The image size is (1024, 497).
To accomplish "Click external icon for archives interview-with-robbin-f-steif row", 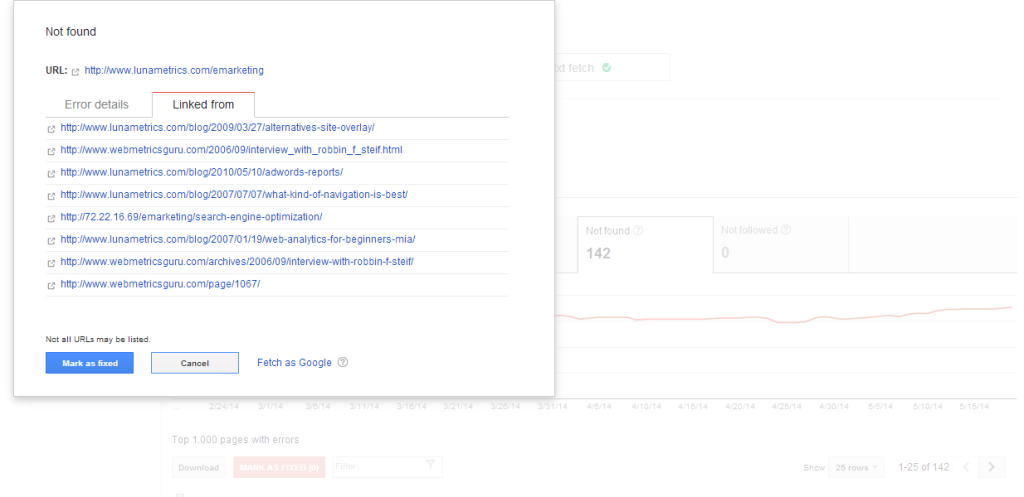I will (x=52, y=263).
